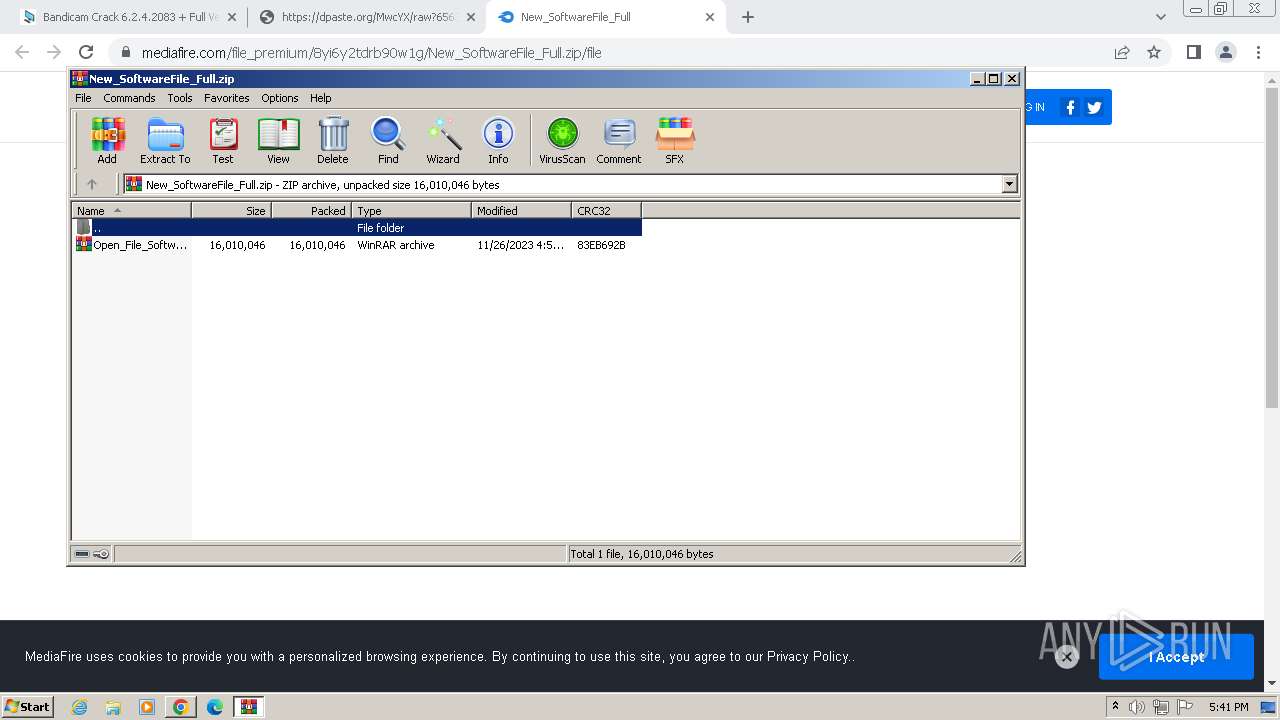Open the Windows Start menu
This screenshot has width=1280, height=720.
pos(27,706)
